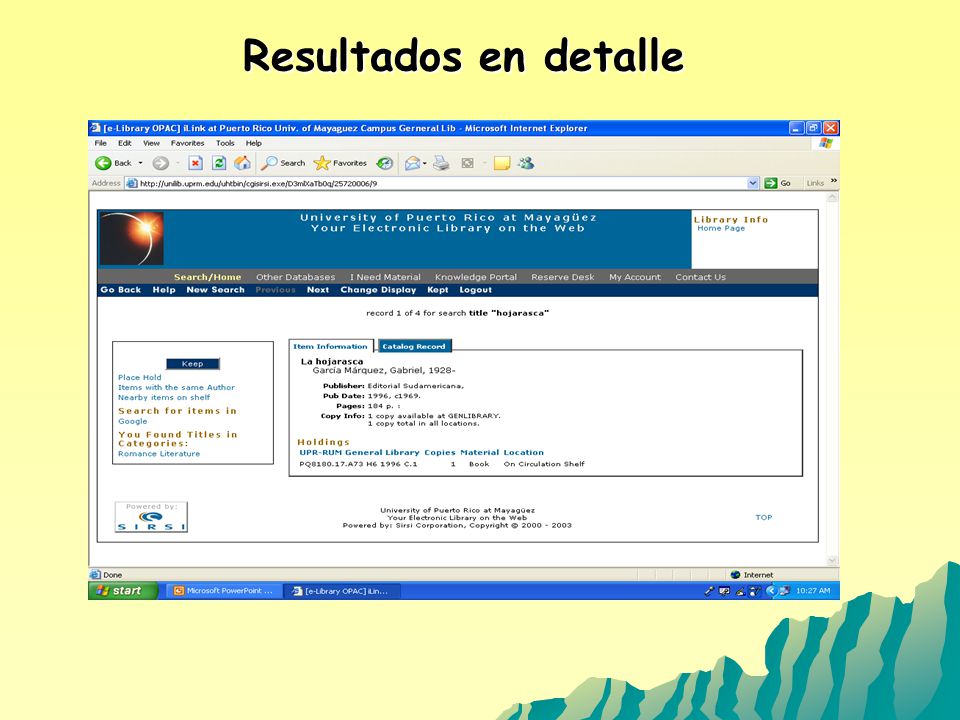This screenshot has height=720, width=960.
Task: Click the grayed-out toolbar icon right of the printer
Action: point(468,163)
